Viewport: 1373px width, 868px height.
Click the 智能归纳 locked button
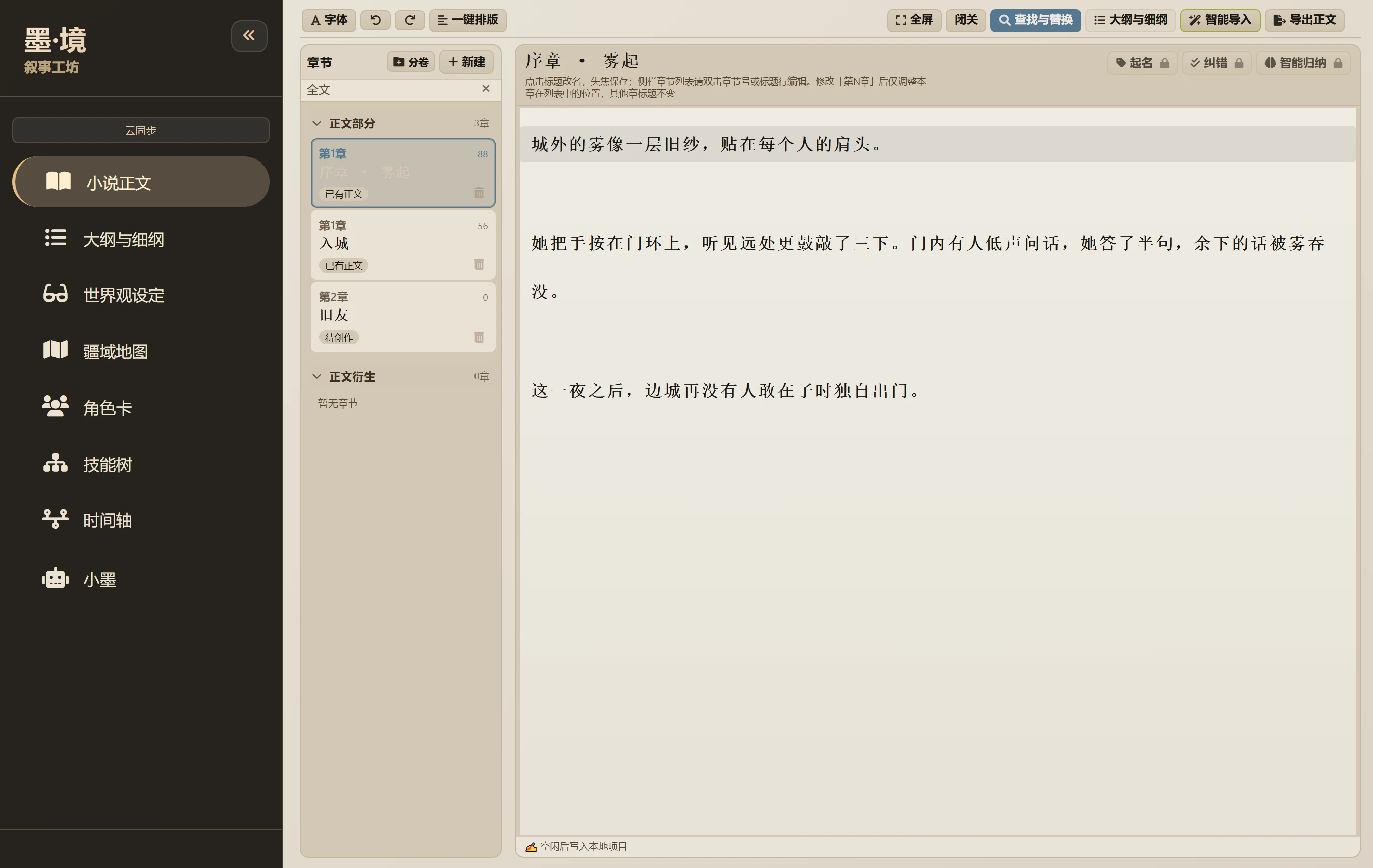coord(1303,63)
